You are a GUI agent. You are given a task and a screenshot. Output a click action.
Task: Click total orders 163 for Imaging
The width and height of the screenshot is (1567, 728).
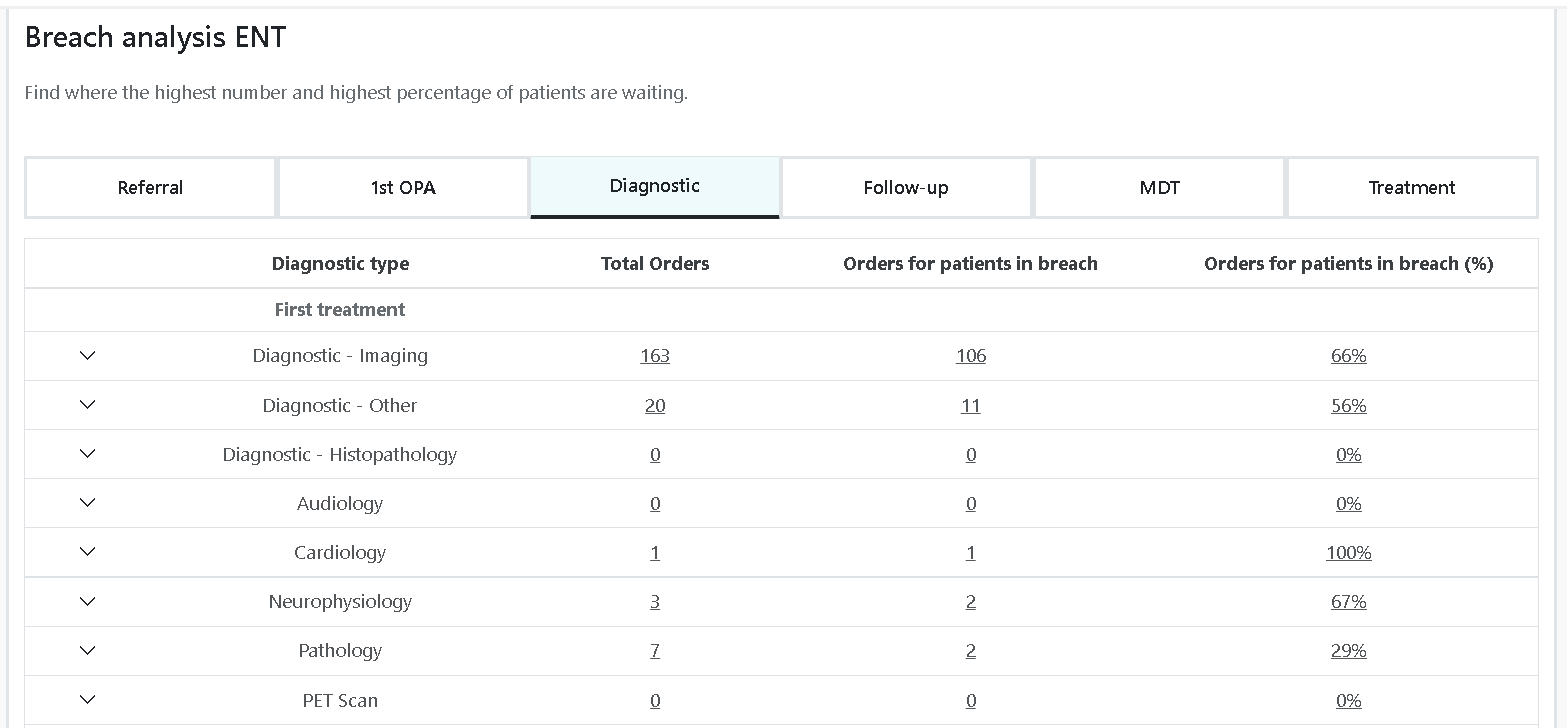[x=655, y=356]
